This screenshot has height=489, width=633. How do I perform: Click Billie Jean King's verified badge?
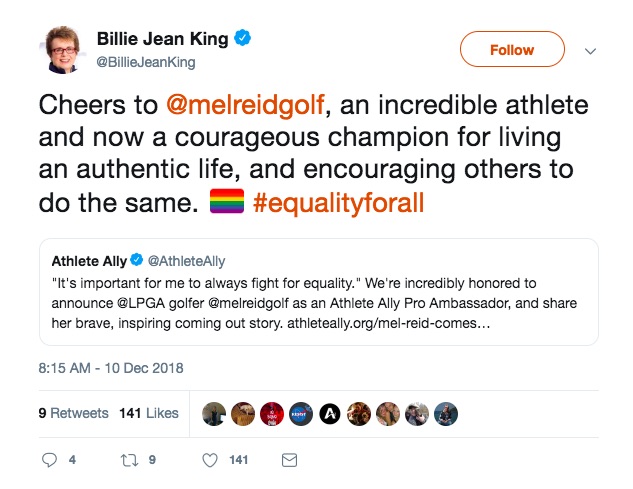(x=242, y=38)
